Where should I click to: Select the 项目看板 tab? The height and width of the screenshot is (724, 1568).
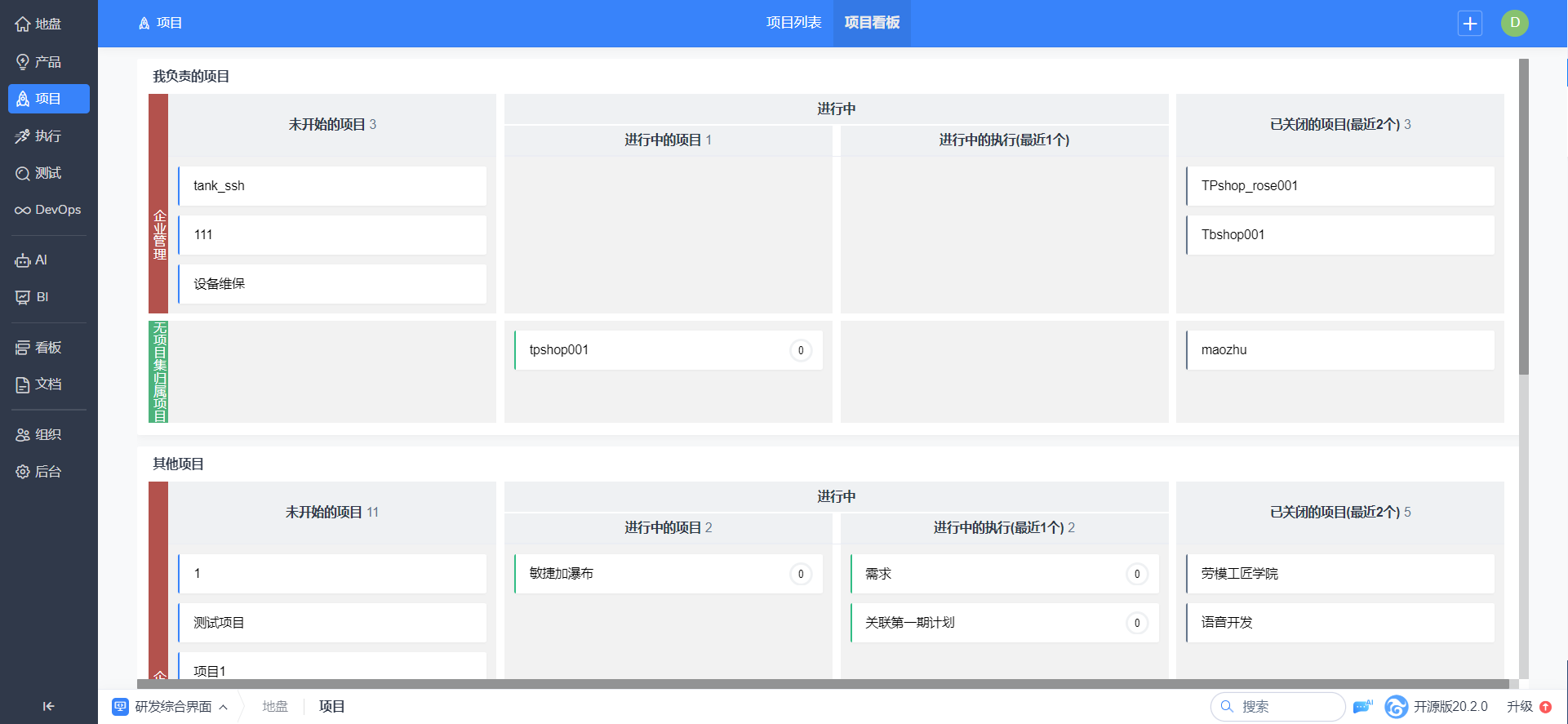872,23
